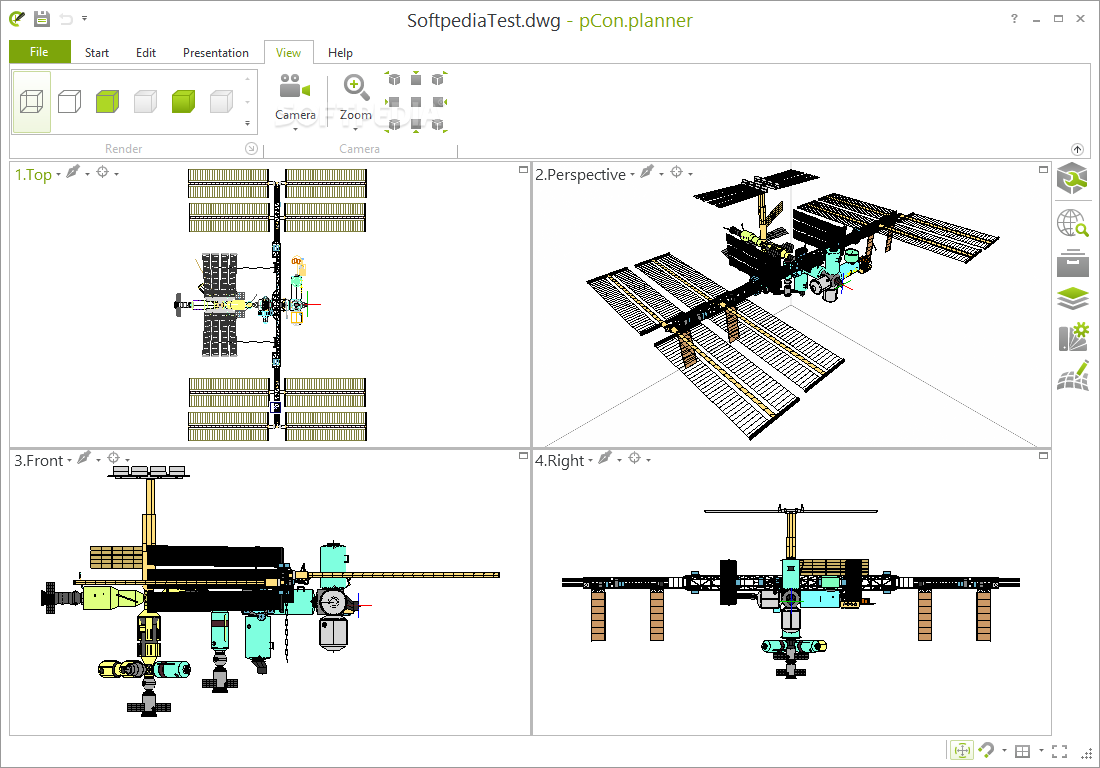
Task: Switch to the Start tab
Action: [x=97, y=53]
